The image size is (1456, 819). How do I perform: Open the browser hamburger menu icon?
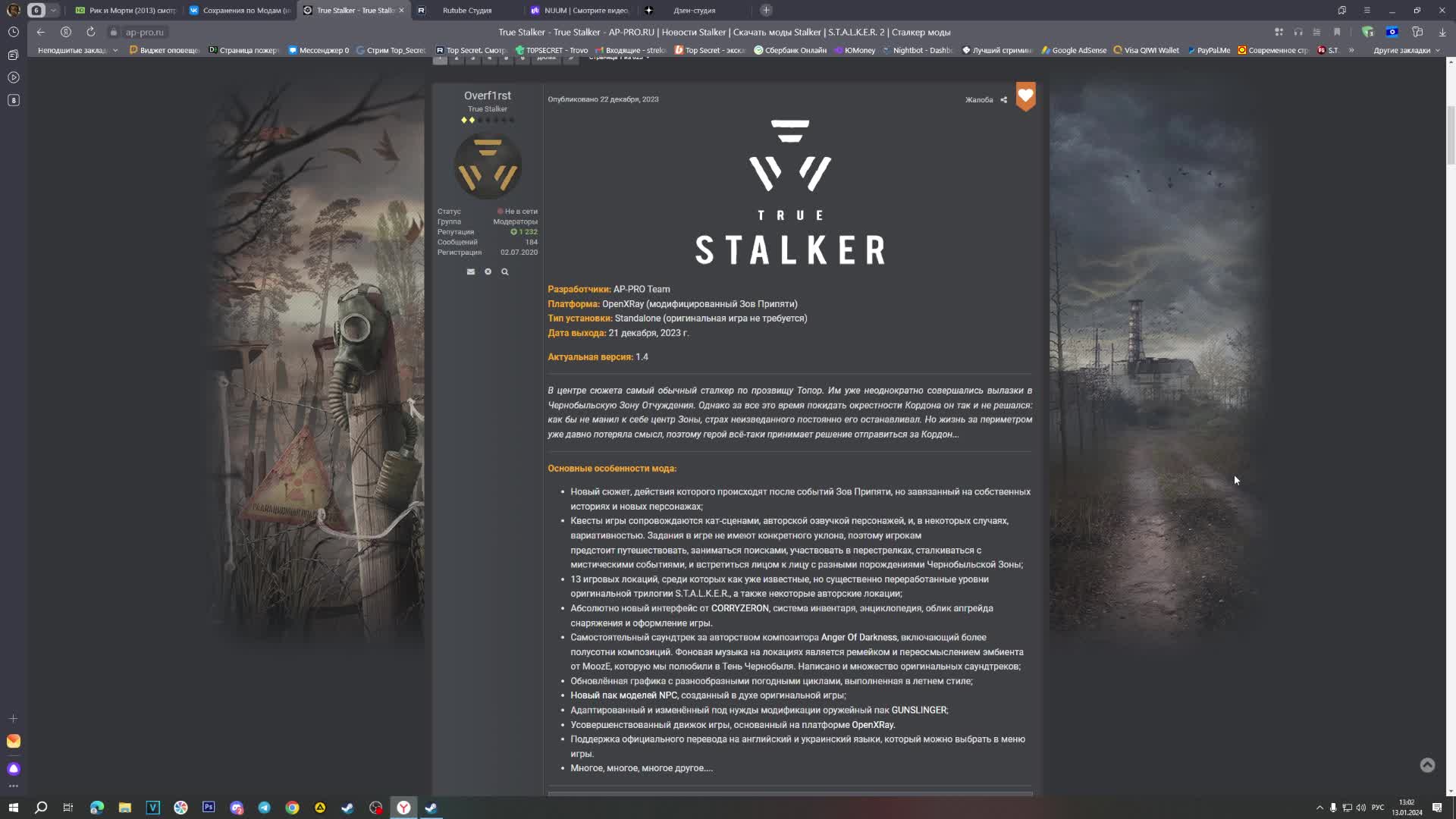pyautogui.click(x=1367, y=10)
